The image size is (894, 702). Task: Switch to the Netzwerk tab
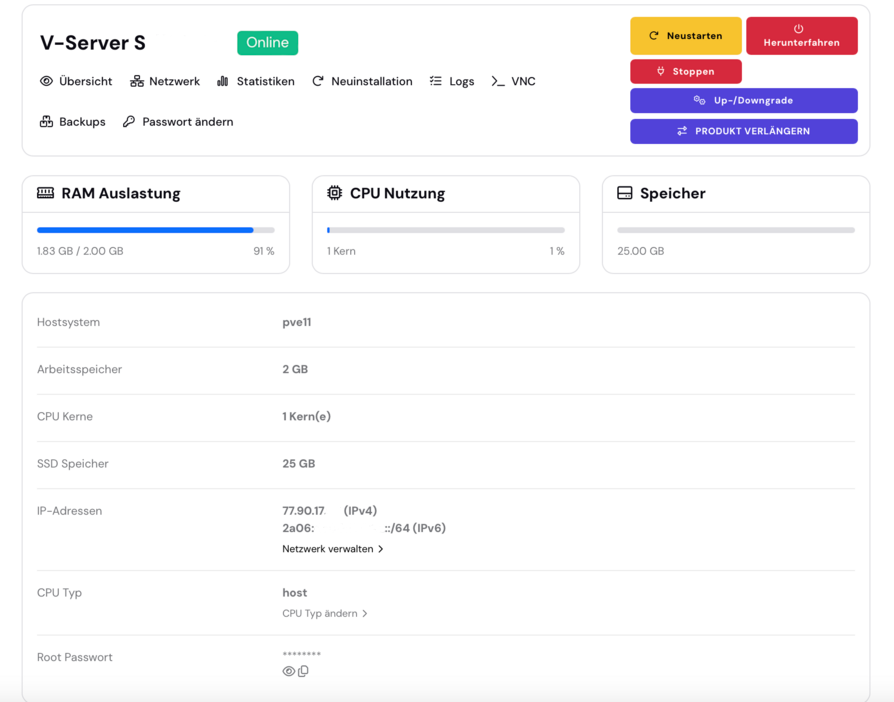click(165, 81)
